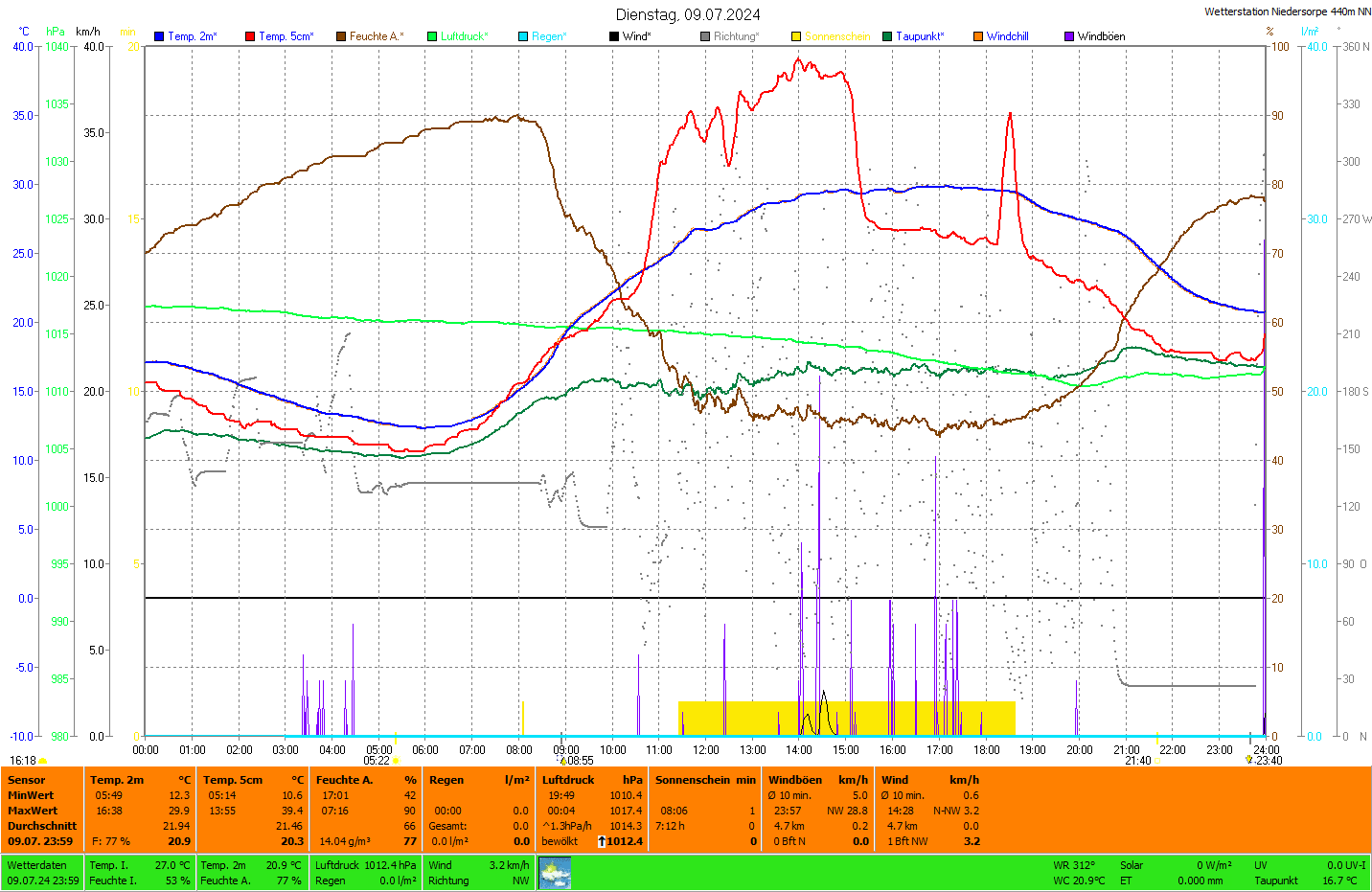1372x892 pixels.
Task: Click the cloudy weather condition icon
Action: click(555, 873)
